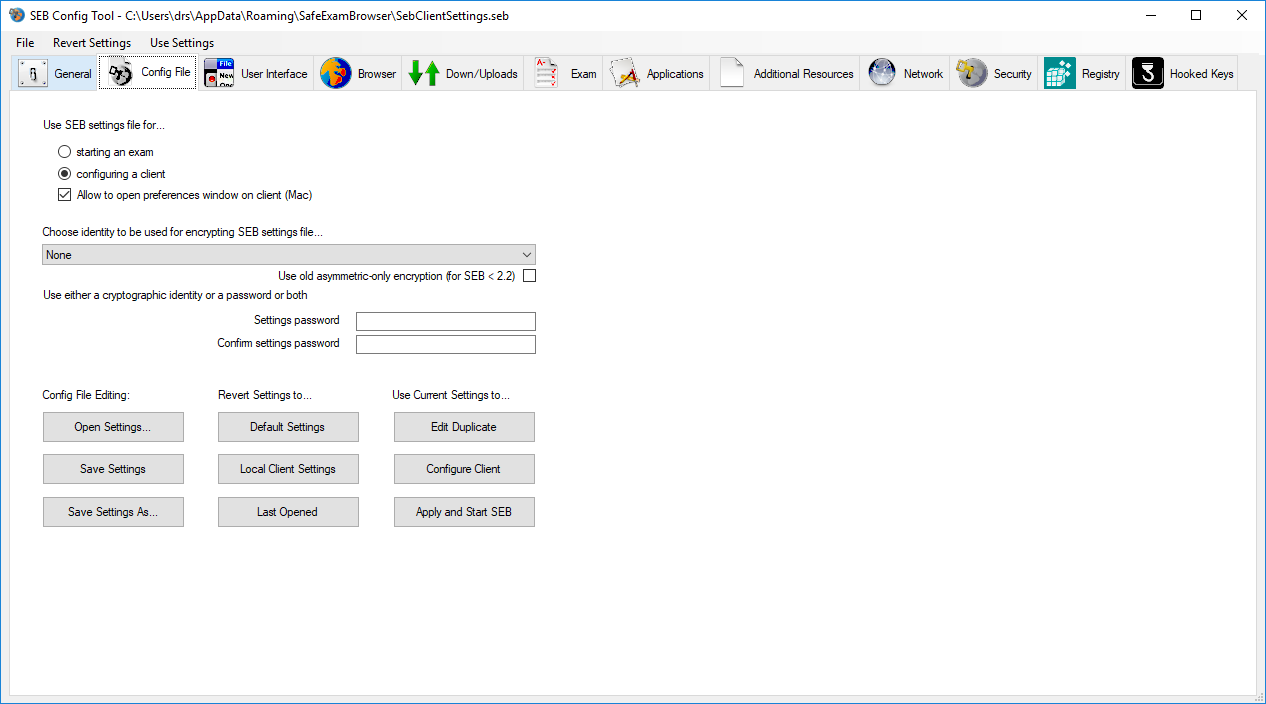Open the encryption identity dropdown
Viewport: 1266px width, 704px height.
pos(289,255)
